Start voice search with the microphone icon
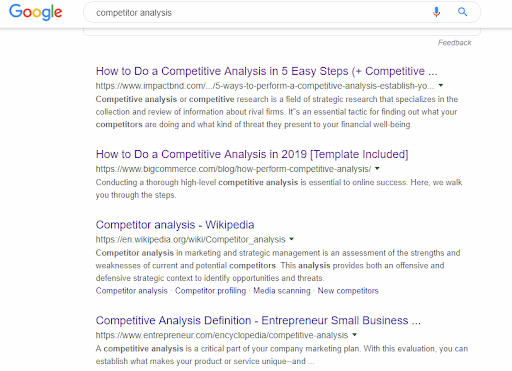The height and width of the screenshot is (371, 512). [436, 12]
